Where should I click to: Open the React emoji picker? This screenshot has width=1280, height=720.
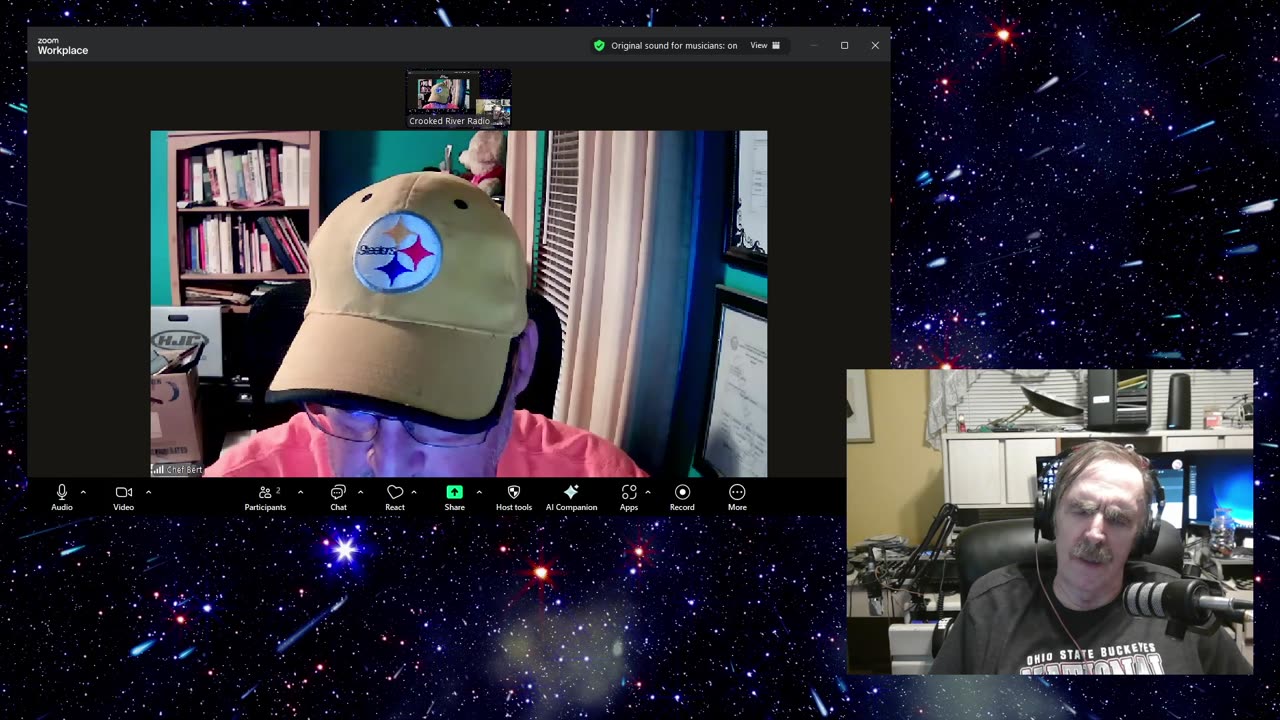click(395, 497)
